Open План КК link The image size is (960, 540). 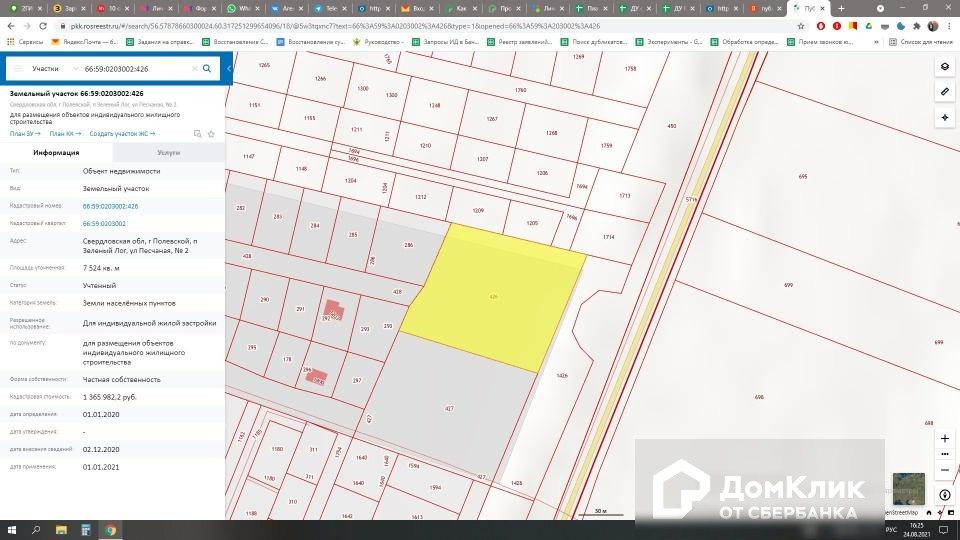point(65,133)
